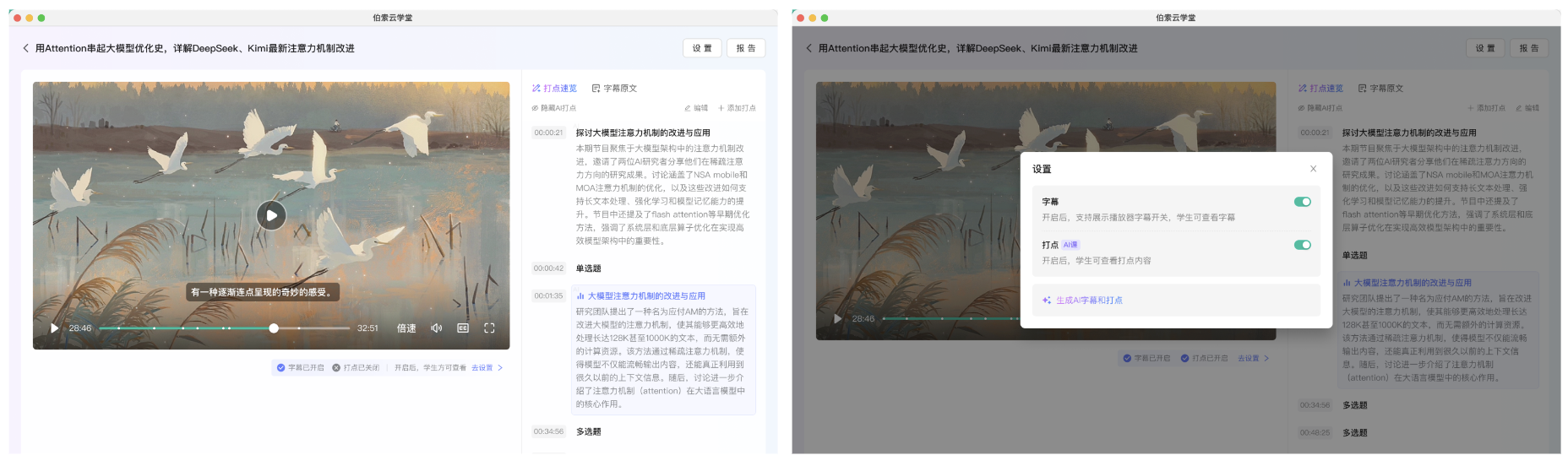Jump to 00:00:21 timestamp in left window
Screen dimensions: 1568x466
548,133
